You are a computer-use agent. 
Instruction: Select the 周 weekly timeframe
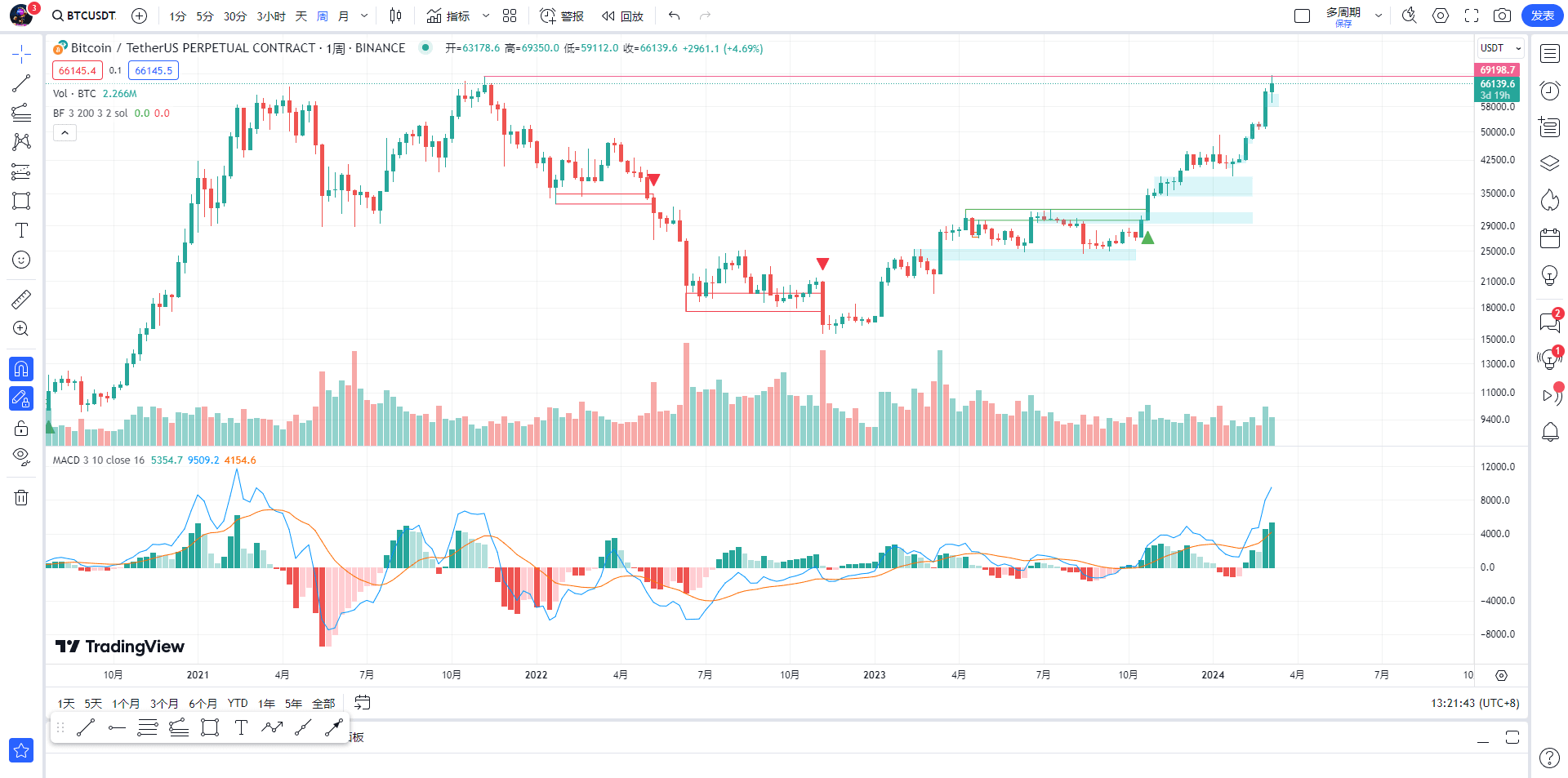[323, 16]
